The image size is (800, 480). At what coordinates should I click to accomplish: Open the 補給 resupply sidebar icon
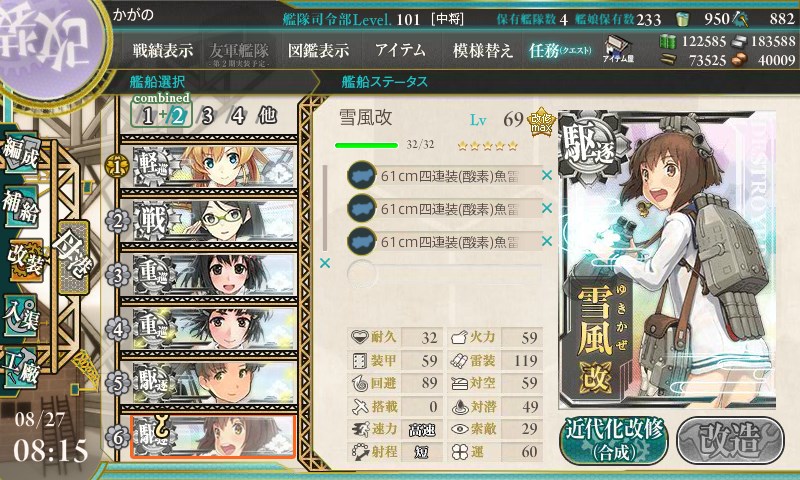[x=21, y=207]
